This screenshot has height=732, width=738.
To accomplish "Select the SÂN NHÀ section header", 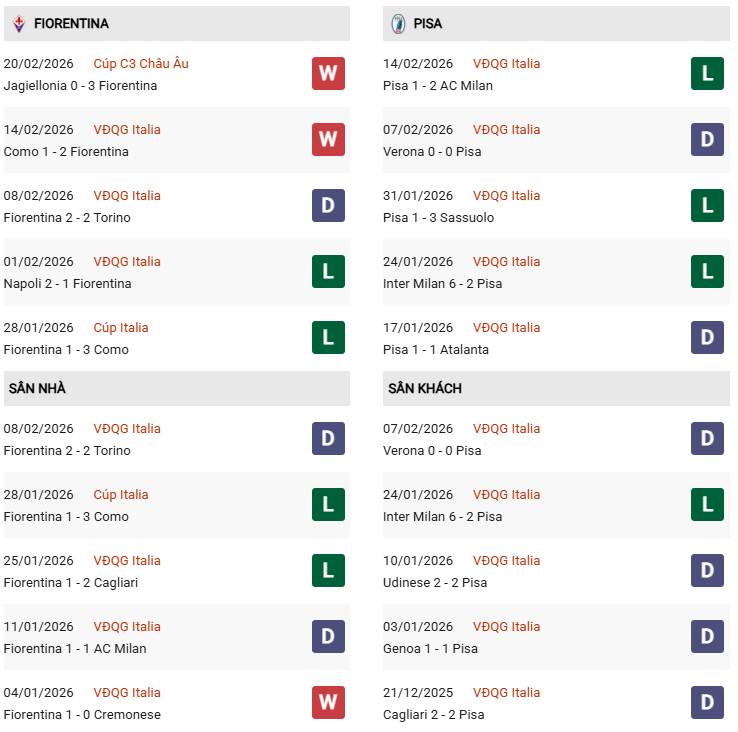I will [37, 388].
